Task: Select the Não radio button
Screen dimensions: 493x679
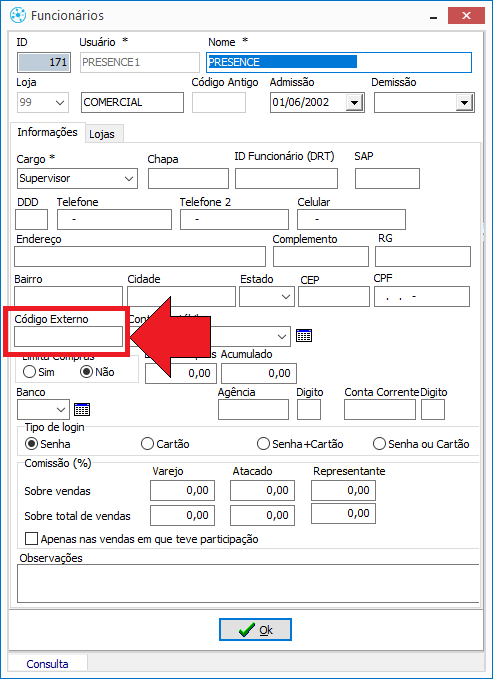Action: (x=86, y=372)
